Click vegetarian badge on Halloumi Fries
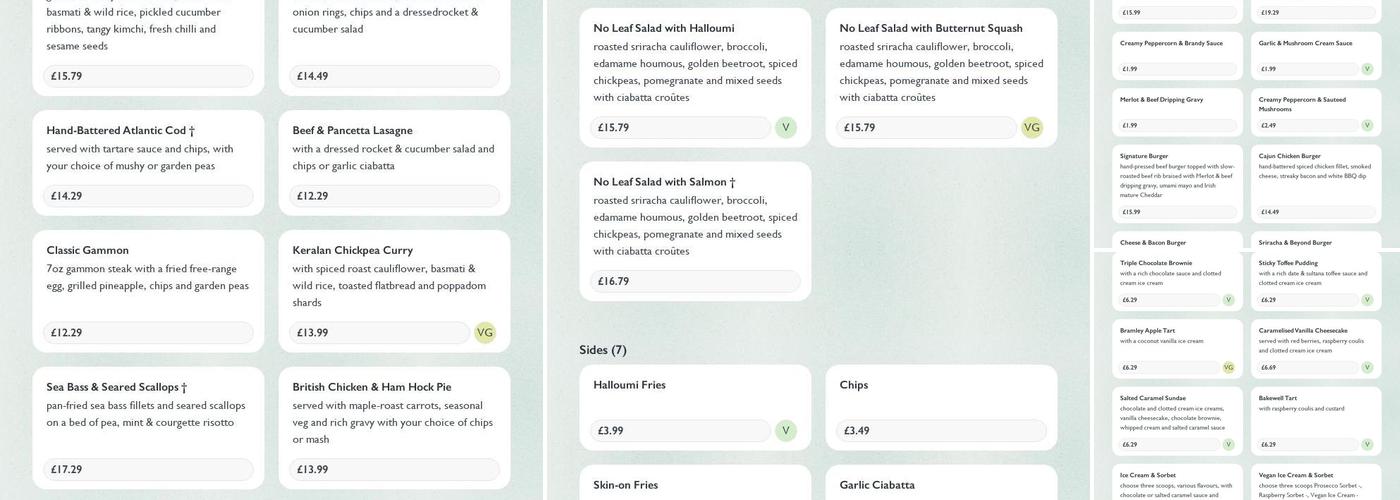The image size is (1400, 500). pyautogui.click(x=785, y=431)
